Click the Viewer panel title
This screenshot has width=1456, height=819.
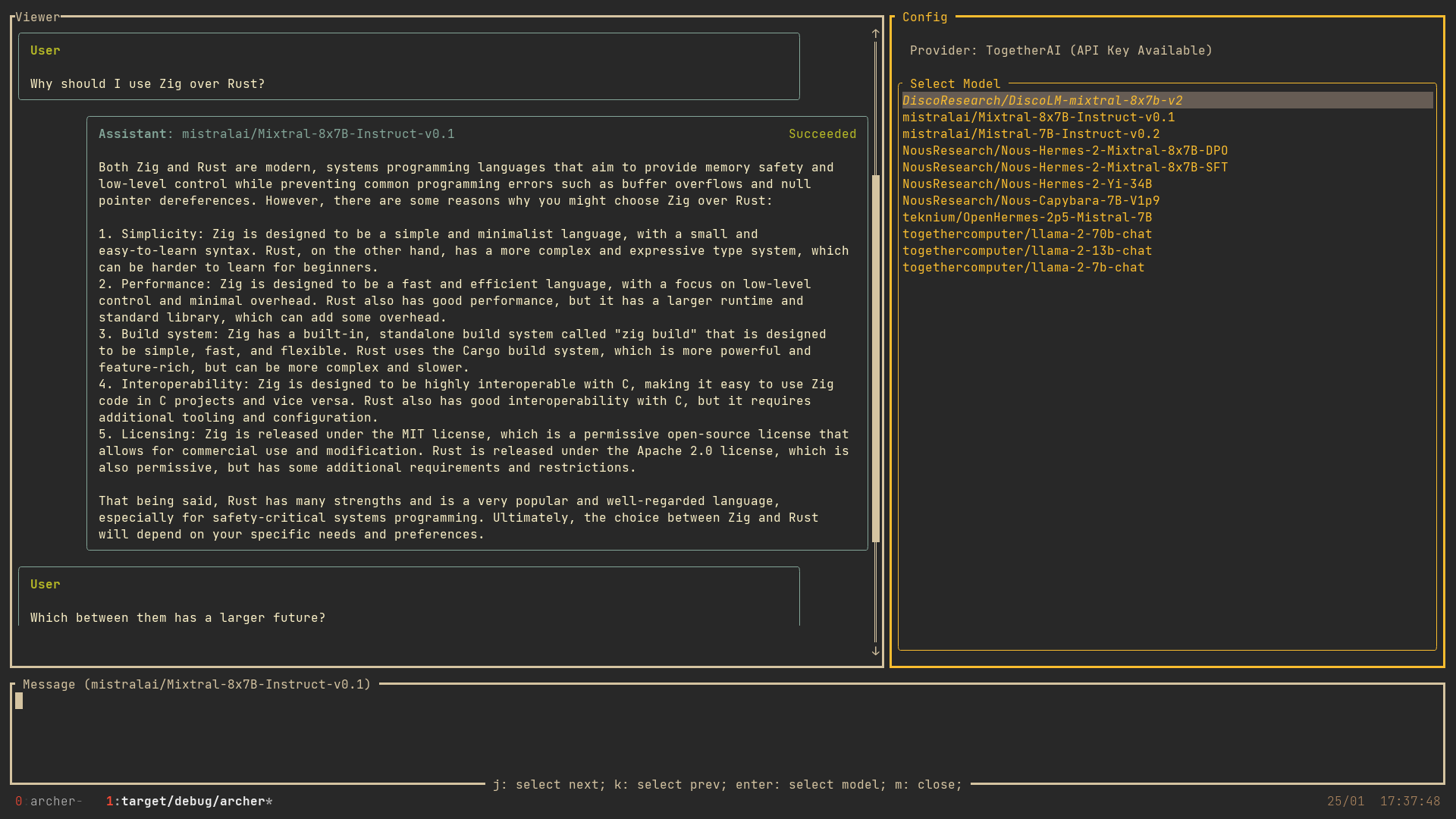[x=37, y=17]
